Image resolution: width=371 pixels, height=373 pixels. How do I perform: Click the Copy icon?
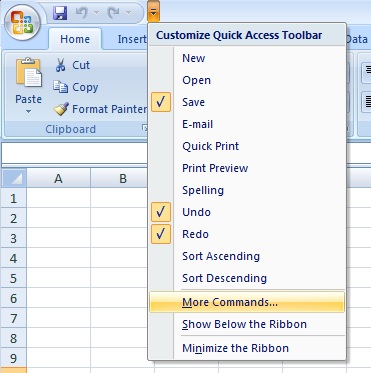(x=61, y=87)
